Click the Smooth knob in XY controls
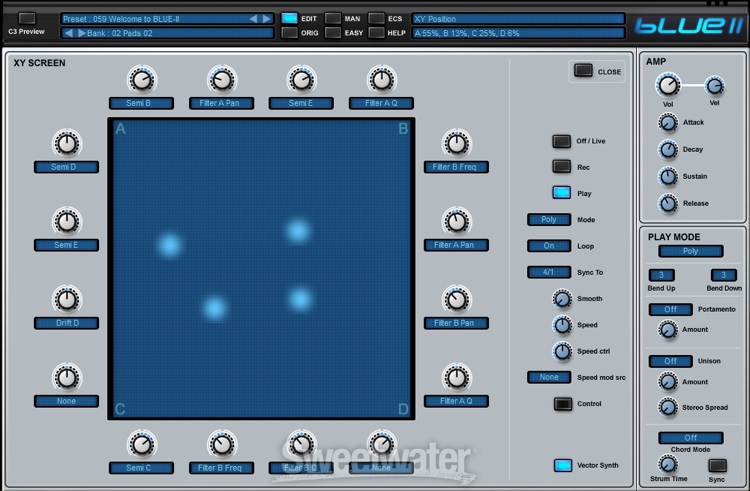750x491 pixels. click(562, 299)
